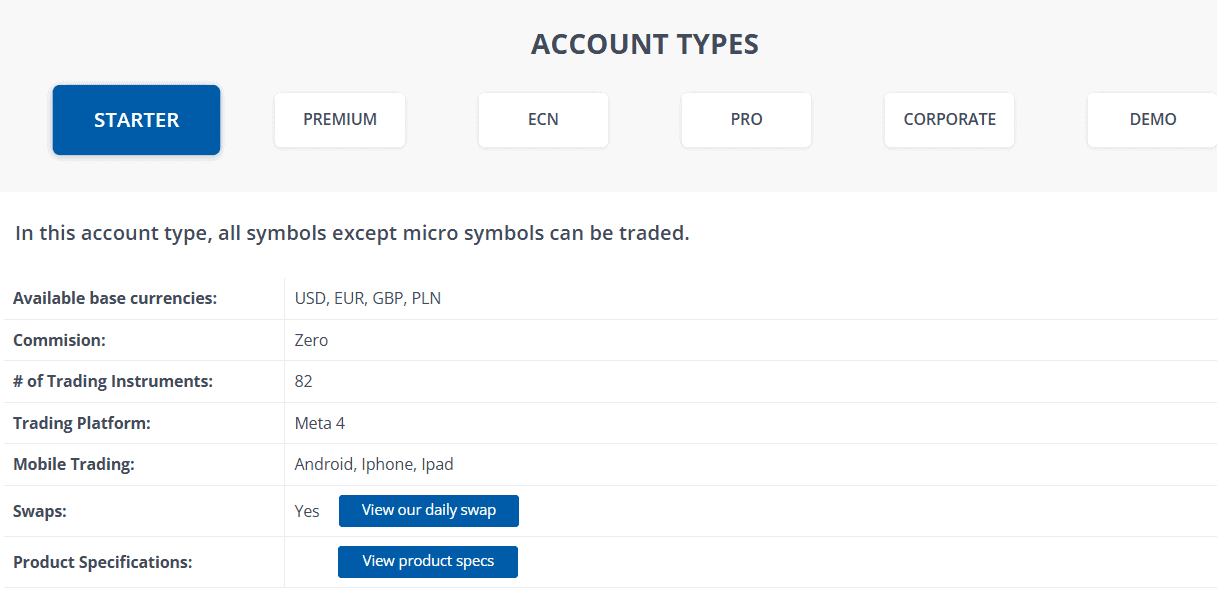Viewport: 1217px width, 589px height.
Task: Click the 82 trading instruments count
Action: [303, 381]
